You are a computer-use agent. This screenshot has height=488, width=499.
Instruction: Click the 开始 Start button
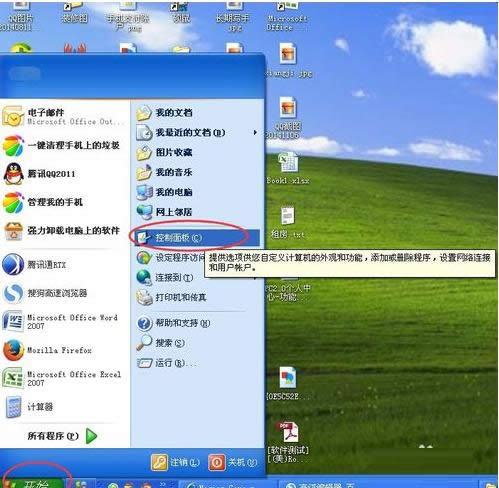pos(33,483)
